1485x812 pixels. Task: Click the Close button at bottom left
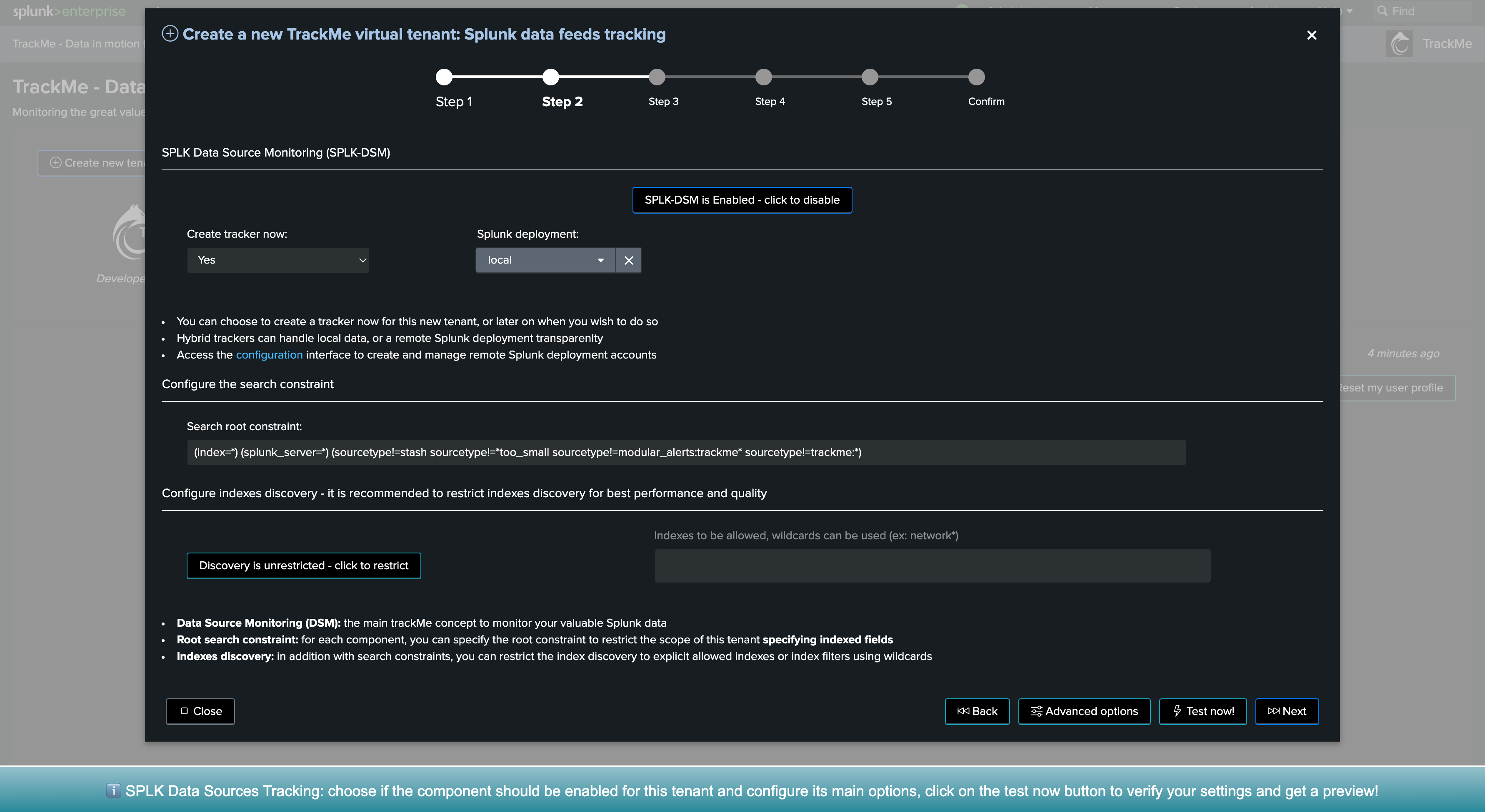(200, 711)
